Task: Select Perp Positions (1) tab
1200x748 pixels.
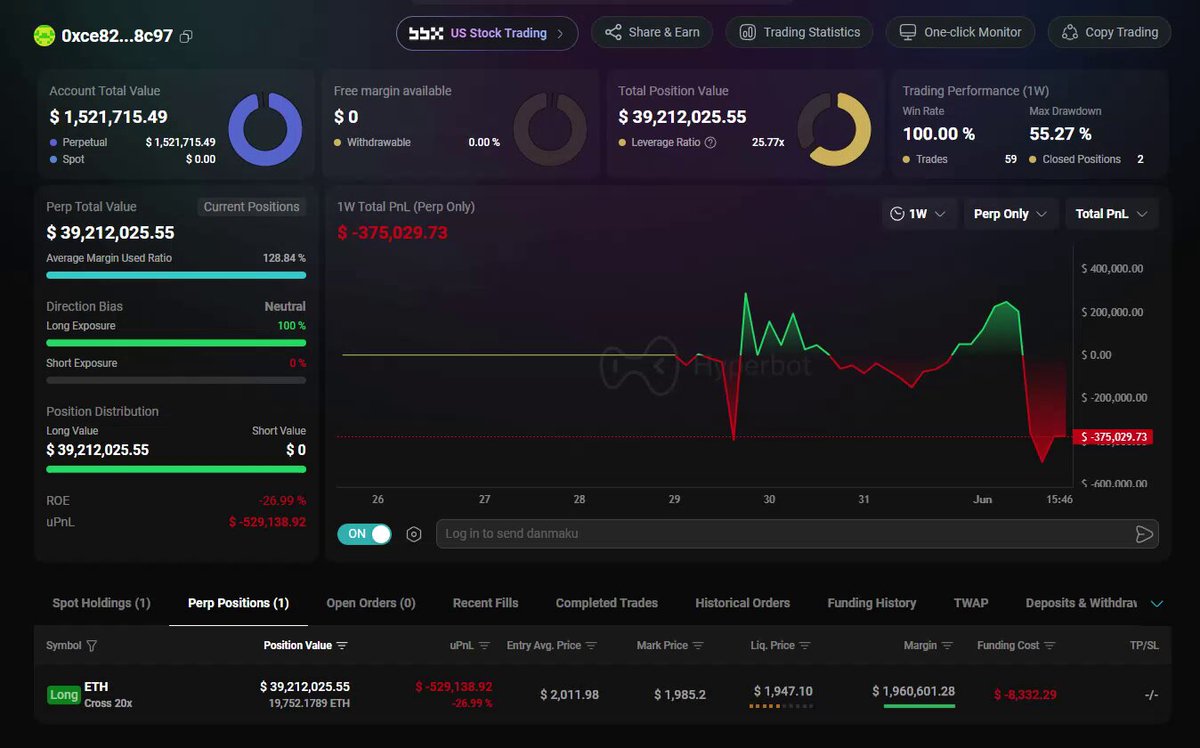Action: pos(238,603)
